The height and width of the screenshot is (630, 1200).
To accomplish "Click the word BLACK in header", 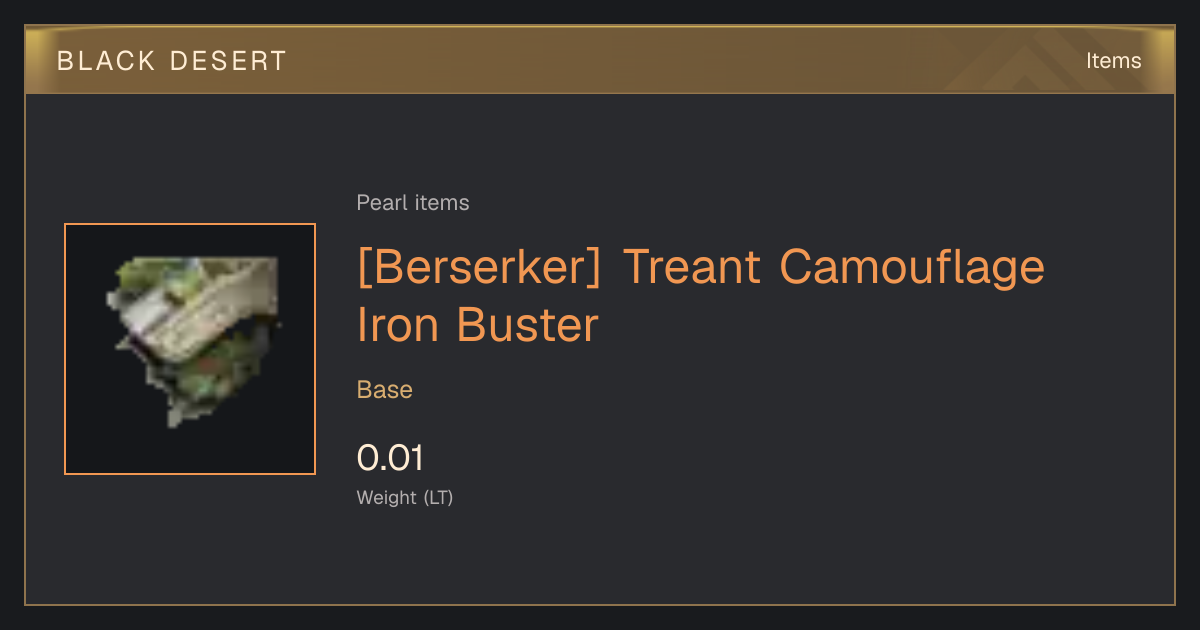I will (107, 61).
